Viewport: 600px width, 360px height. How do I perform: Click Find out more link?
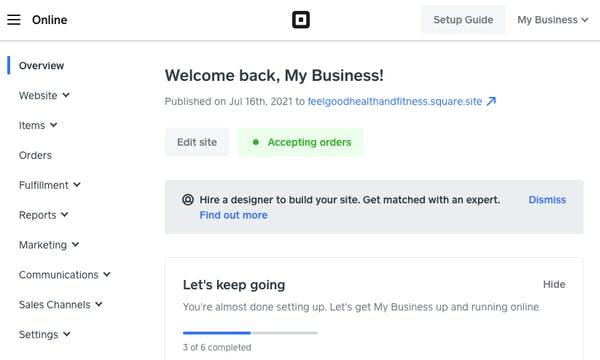(x=233, y=215)
